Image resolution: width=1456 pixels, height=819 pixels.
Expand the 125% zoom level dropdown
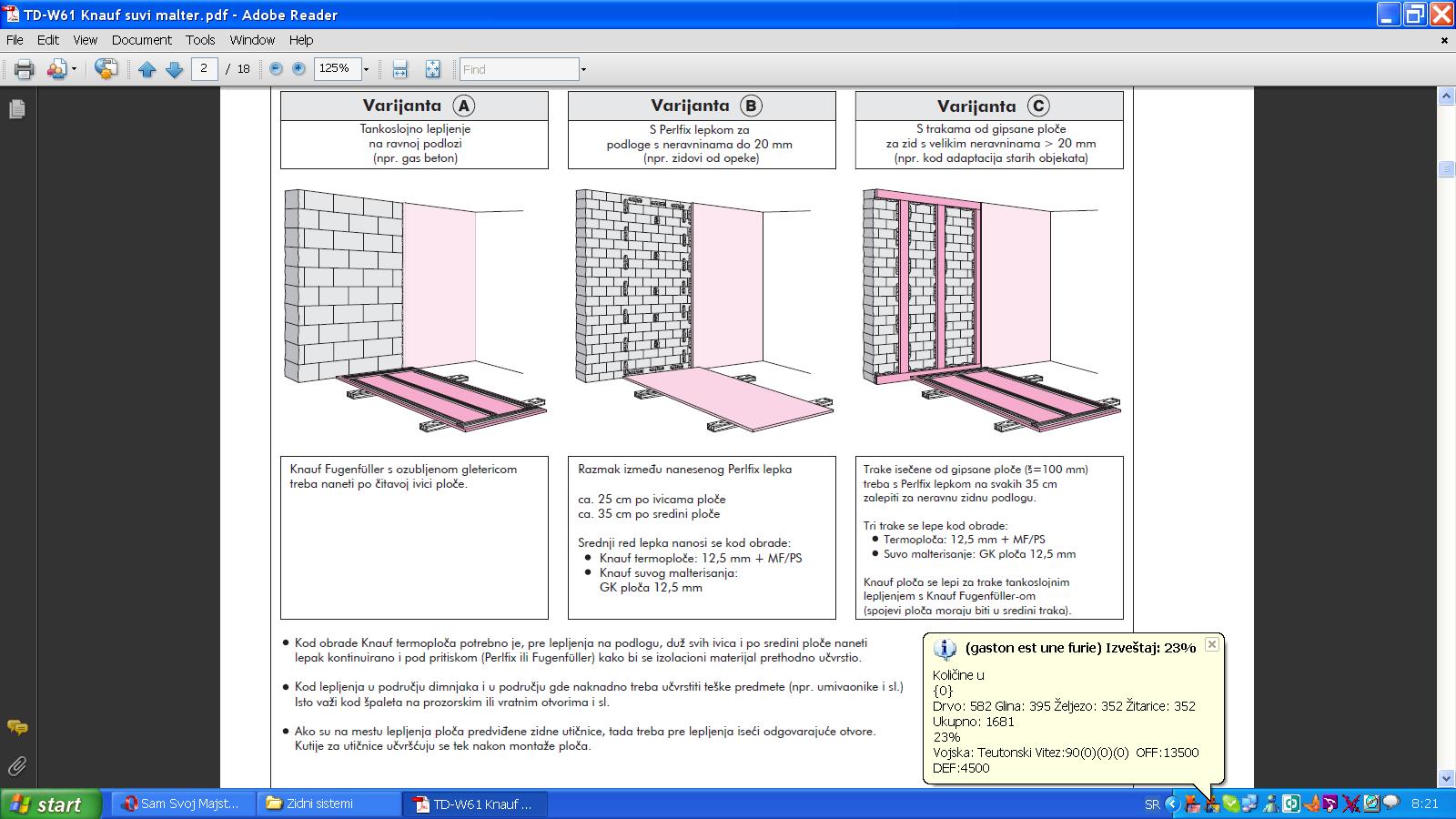coord(366,69)
